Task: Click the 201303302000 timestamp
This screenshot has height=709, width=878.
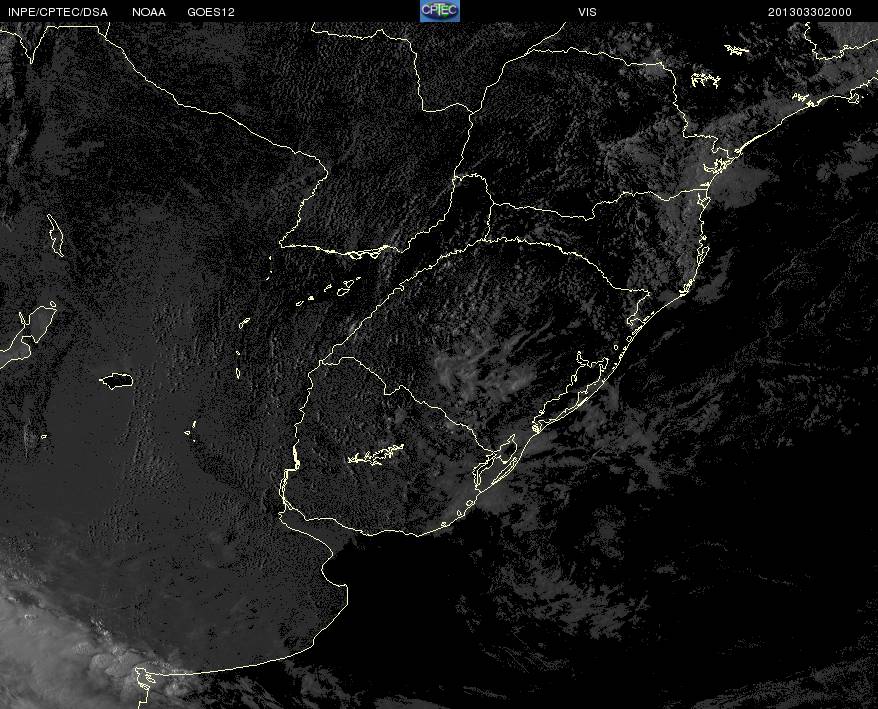Action: [x=810, y=12]
